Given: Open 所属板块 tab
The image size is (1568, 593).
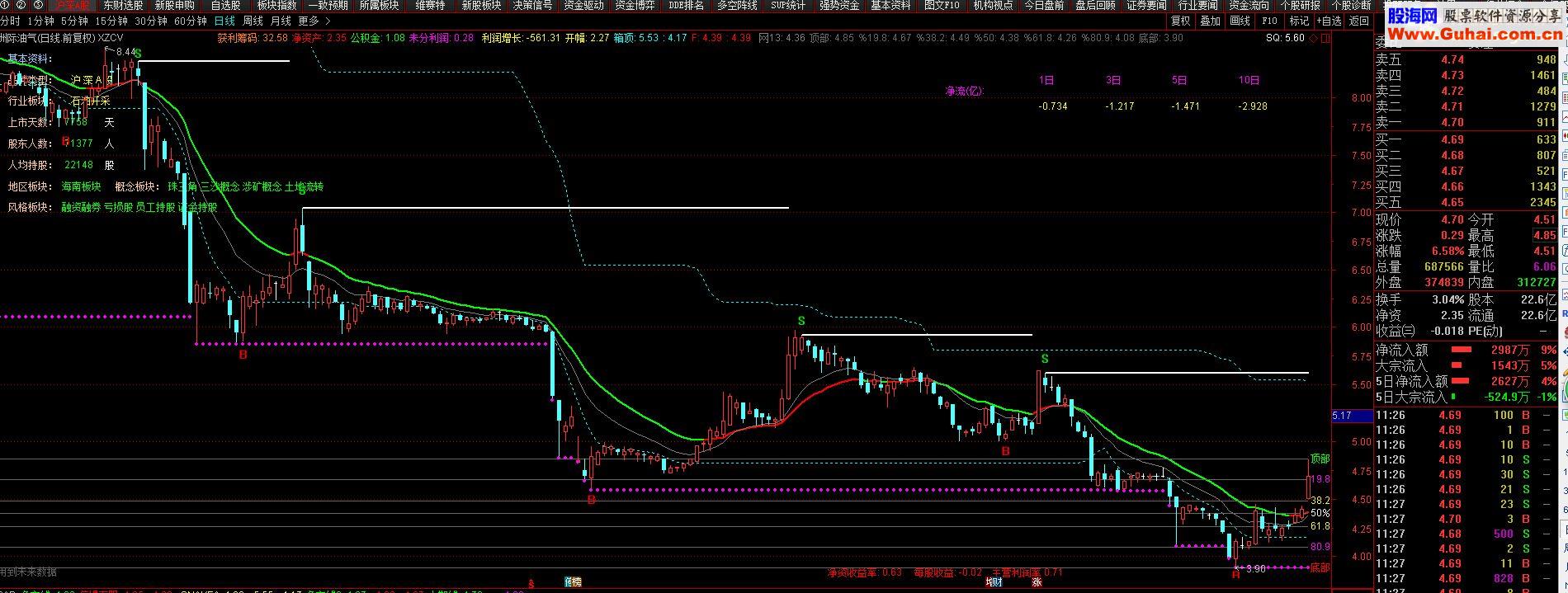Looking at the screenshot, I should pyautogui.click(x=379, y=5).
